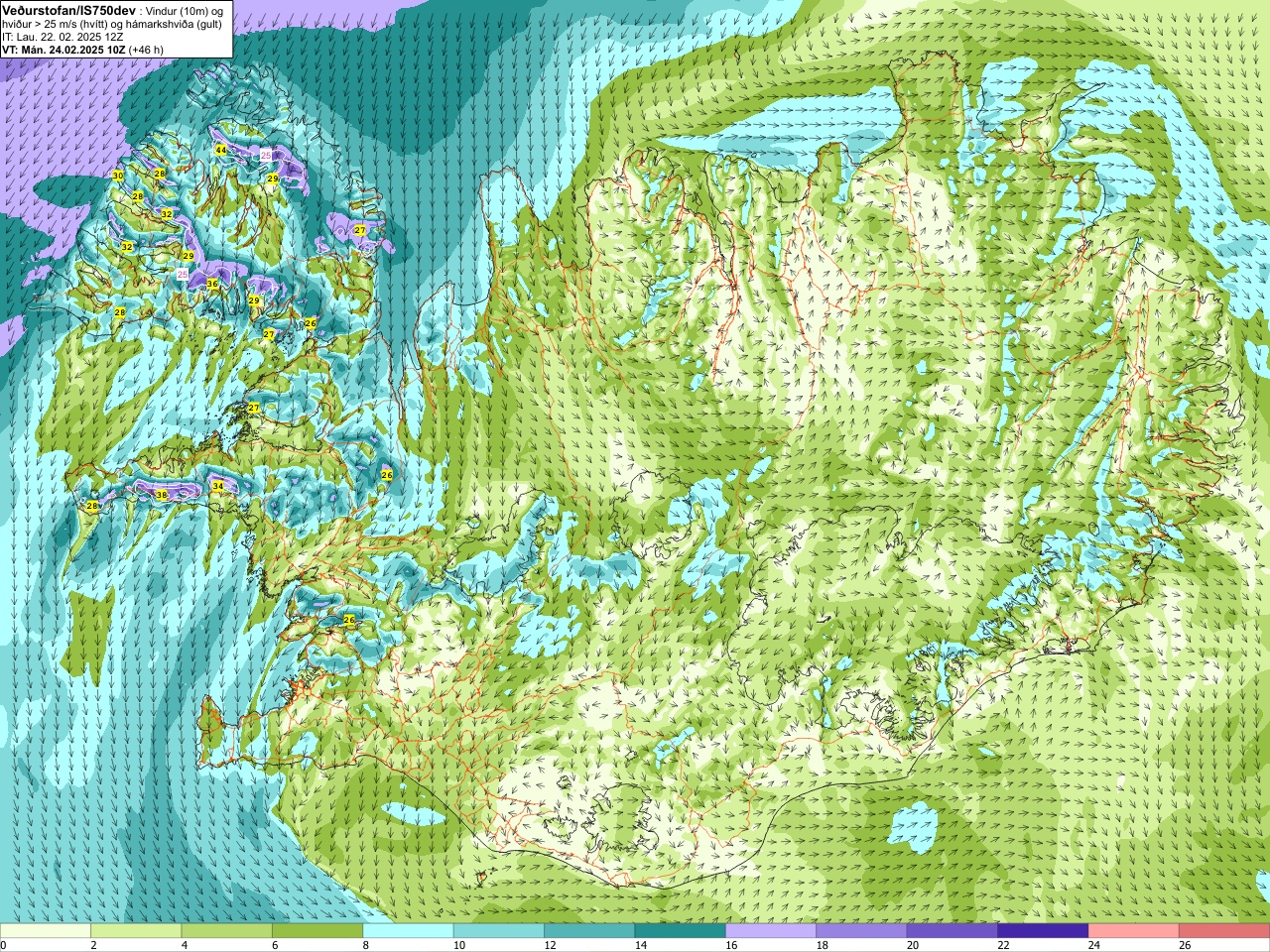Click the yellow gust marker reading 44
Screen dimensions: 1270x952
221,150
